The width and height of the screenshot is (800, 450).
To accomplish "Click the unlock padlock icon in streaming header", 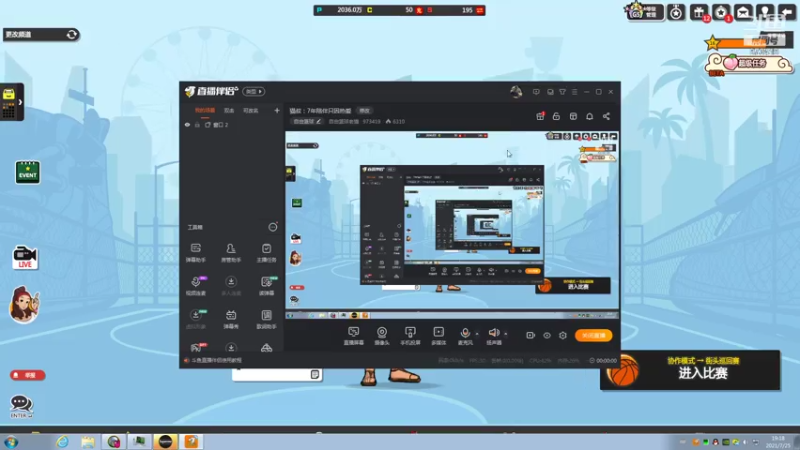I will 556,116.
